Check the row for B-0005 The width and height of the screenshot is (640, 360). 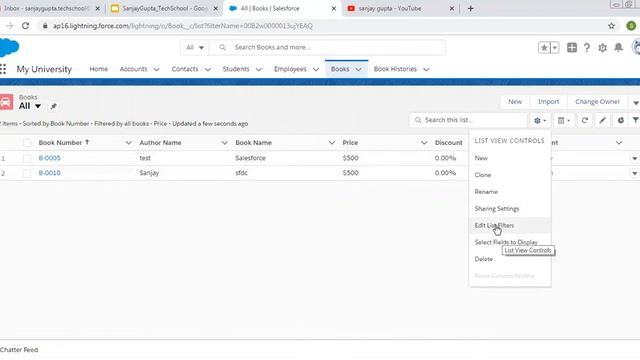pos(27,158)
